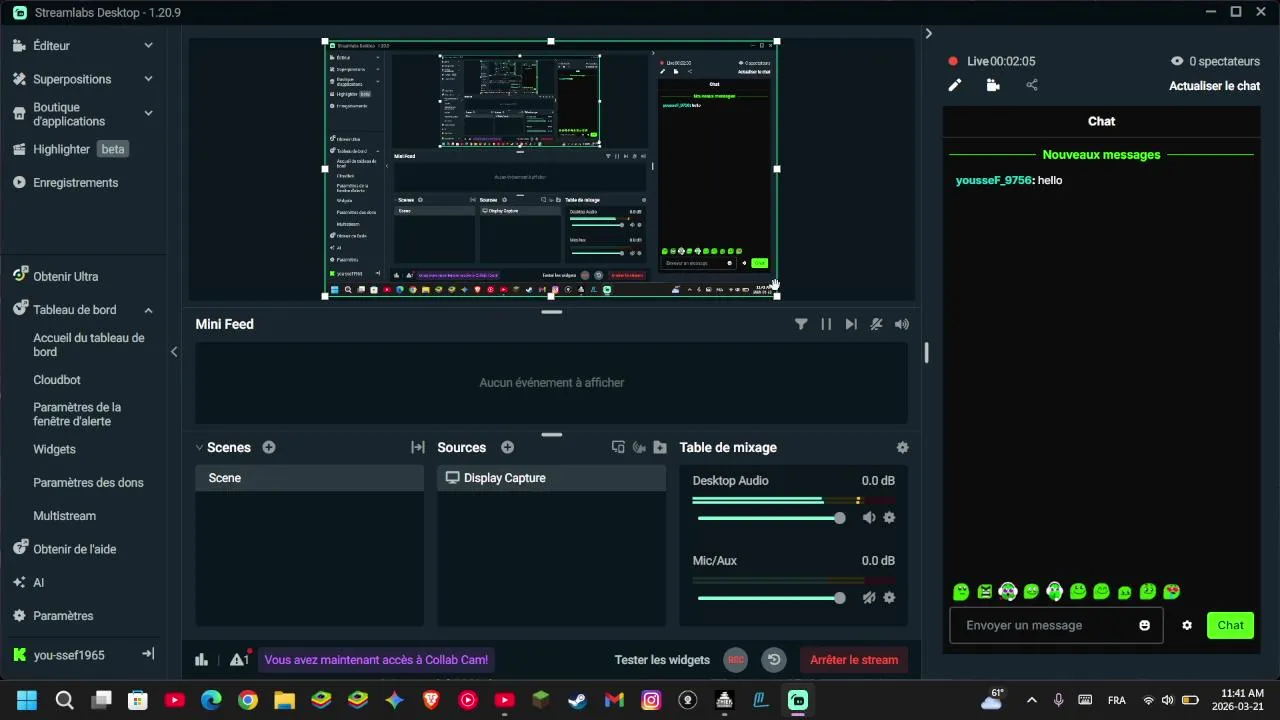Open Accueil du tableau de bord
The image size is (1280, 720).
pos(89,345)
